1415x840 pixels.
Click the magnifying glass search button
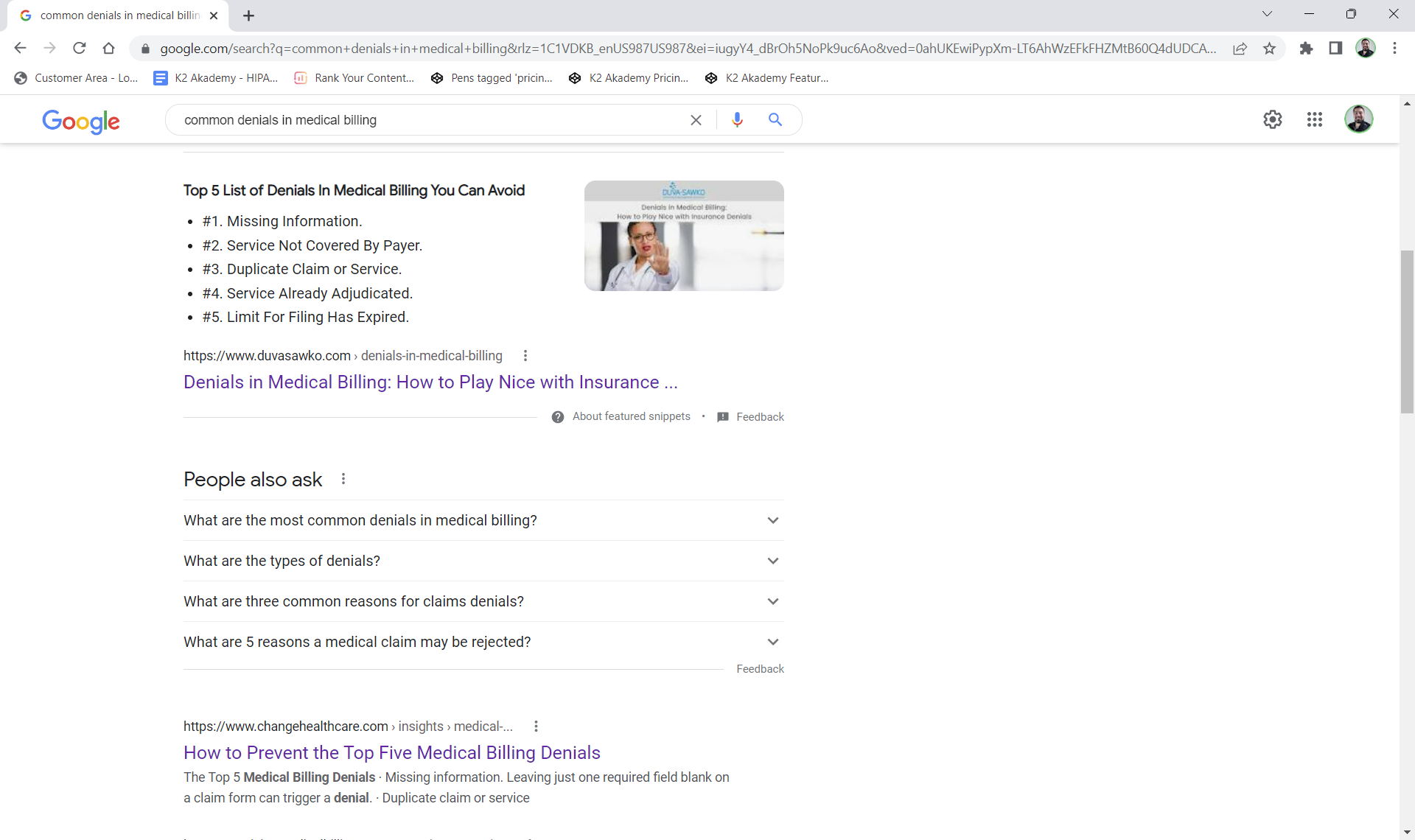click(775, 119)
